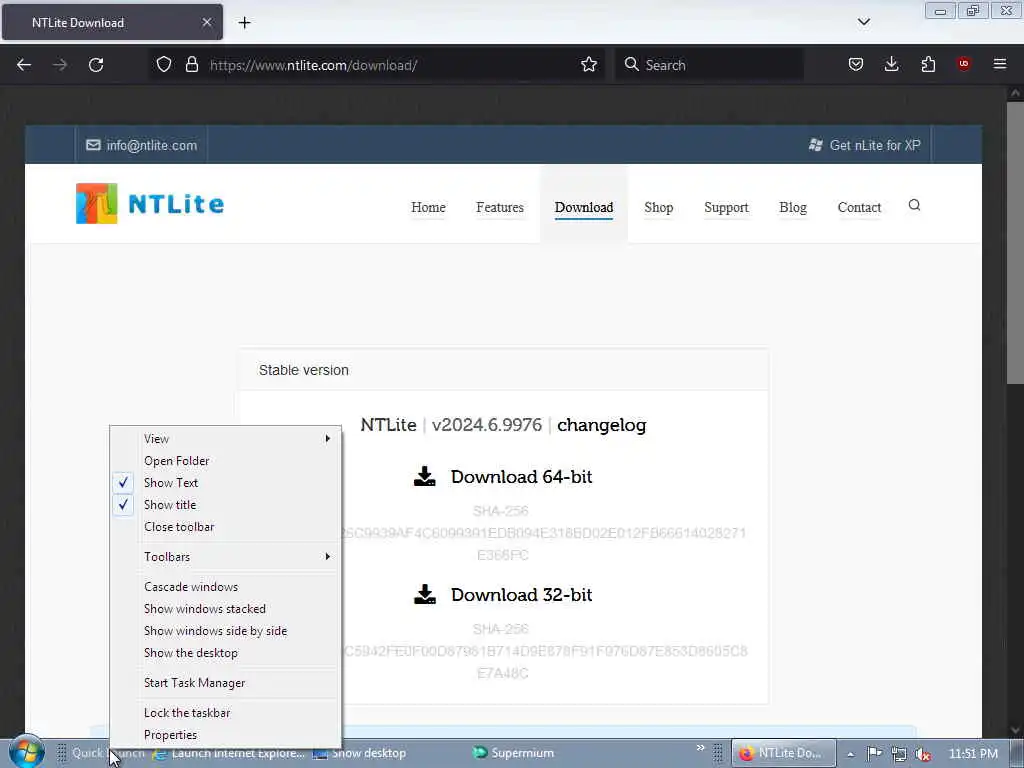
Task: Open the Firefox hamburger menu
Action: tap(1000, 64)
